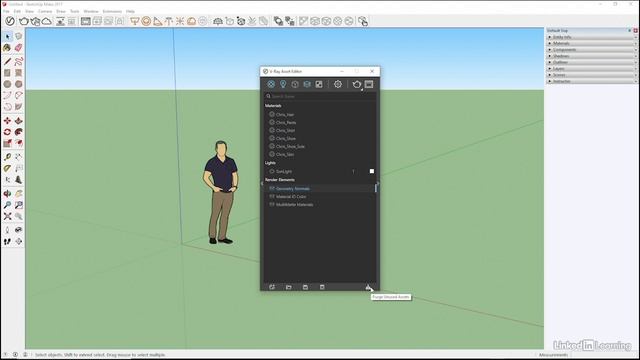Select the Section Plane tool
The image size is (640, 360).
pos(18,242)
